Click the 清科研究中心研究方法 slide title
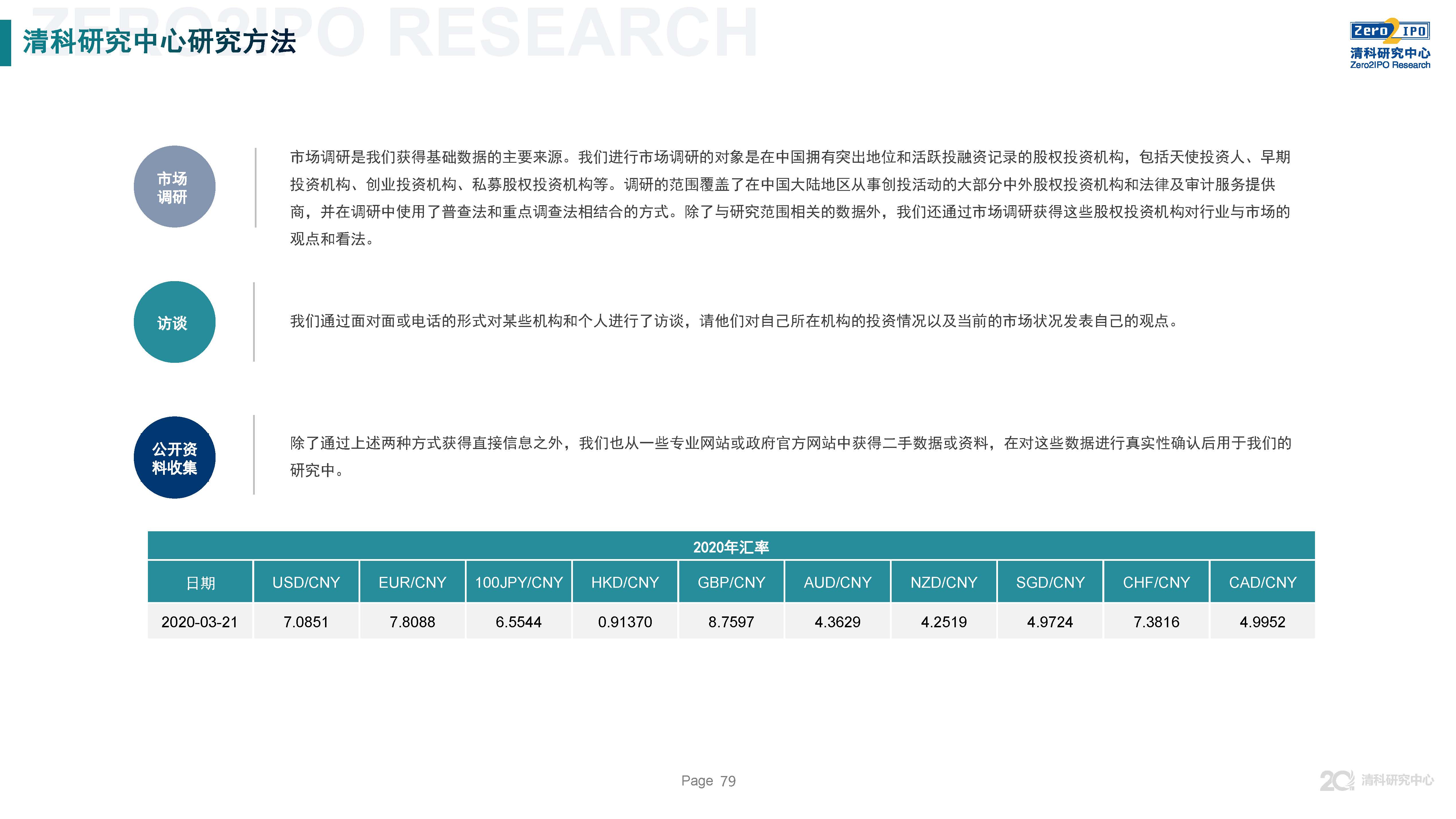This screenshot has height=819, width=1456. pyautogui.click(x=159, y=42)
